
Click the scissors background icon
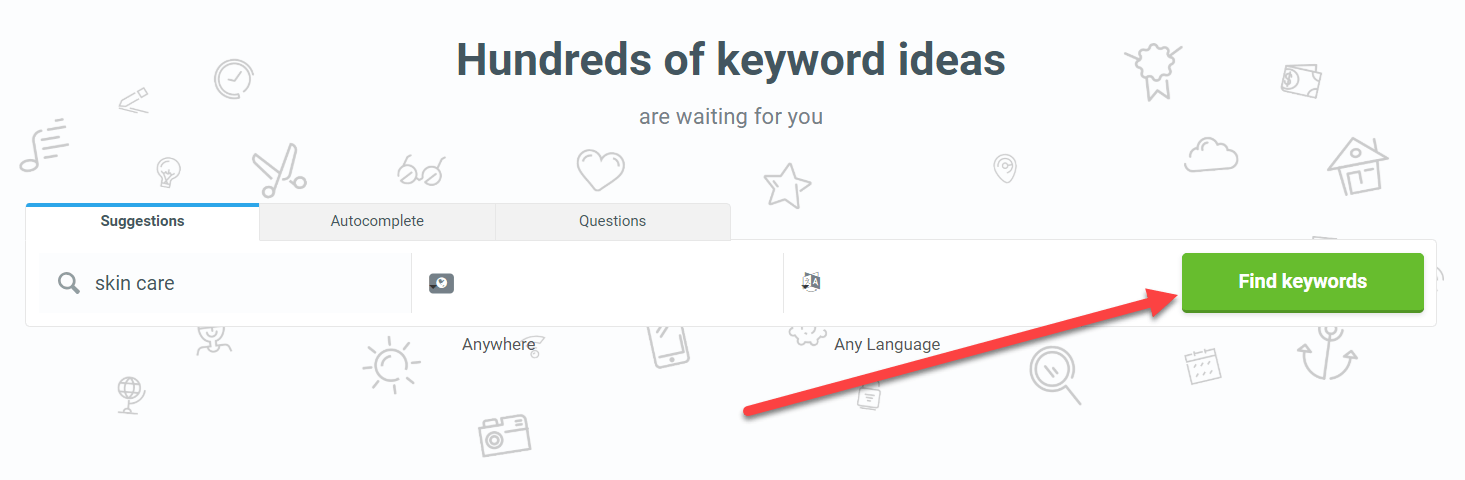278,170
